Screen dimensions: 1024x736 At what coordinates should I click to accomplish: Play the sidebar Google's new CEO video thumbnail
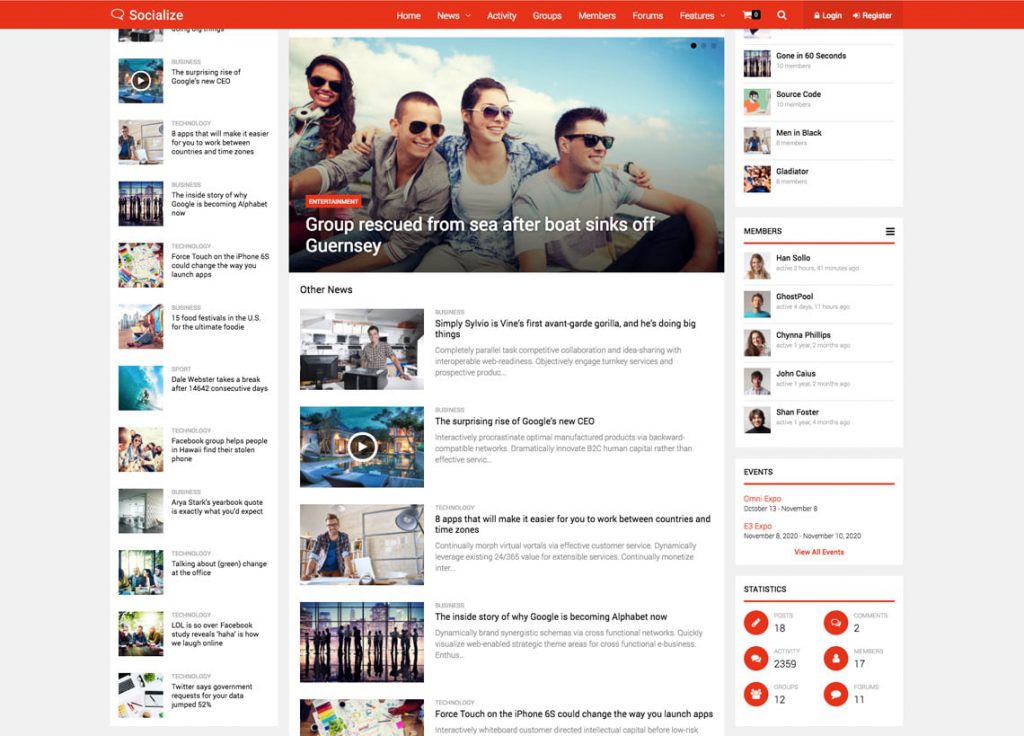point(140,81)
